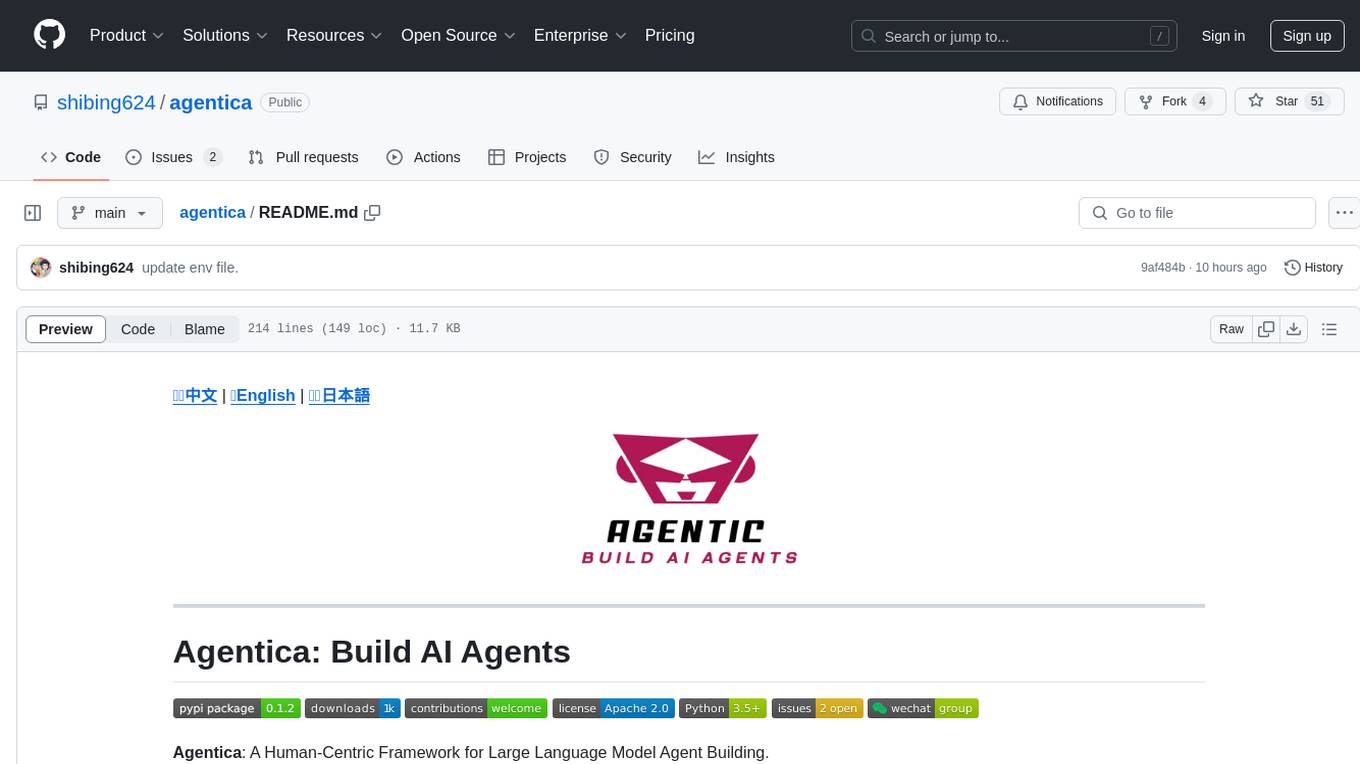Sign in to GitHub
The image size is (1360, 764).
click(x=1223, y=36)
